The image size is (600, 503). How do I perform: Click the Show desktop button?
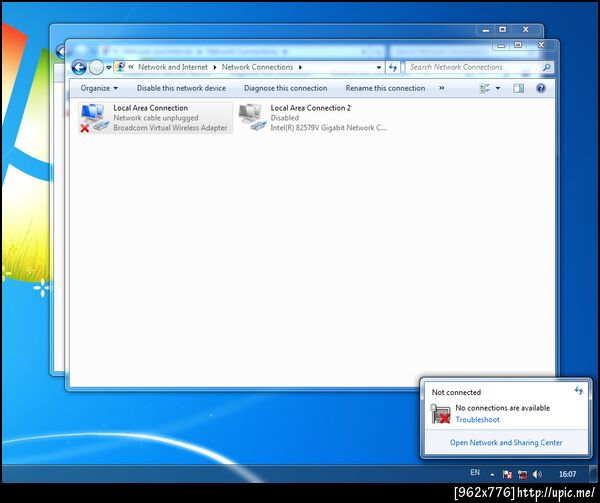(x=593, y=474)
